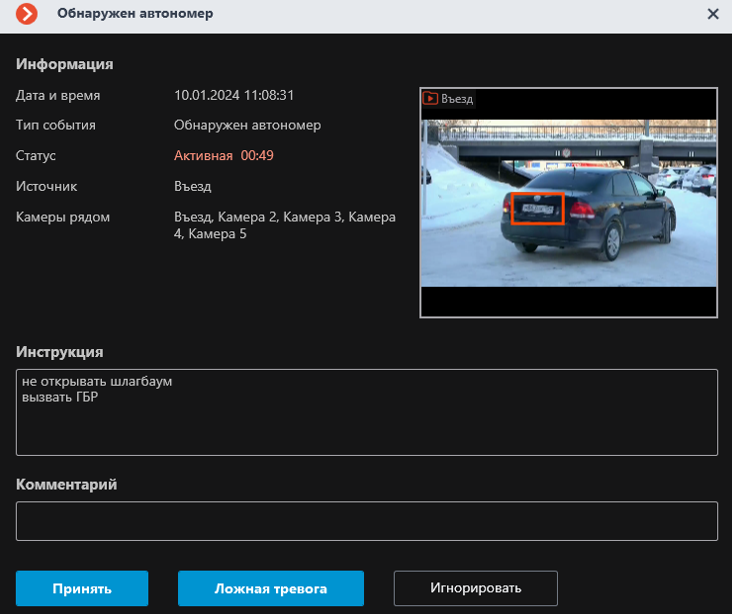732x614 pixels.
Task: Click the 'Игнорировать' button
Action: click(476, 588)
